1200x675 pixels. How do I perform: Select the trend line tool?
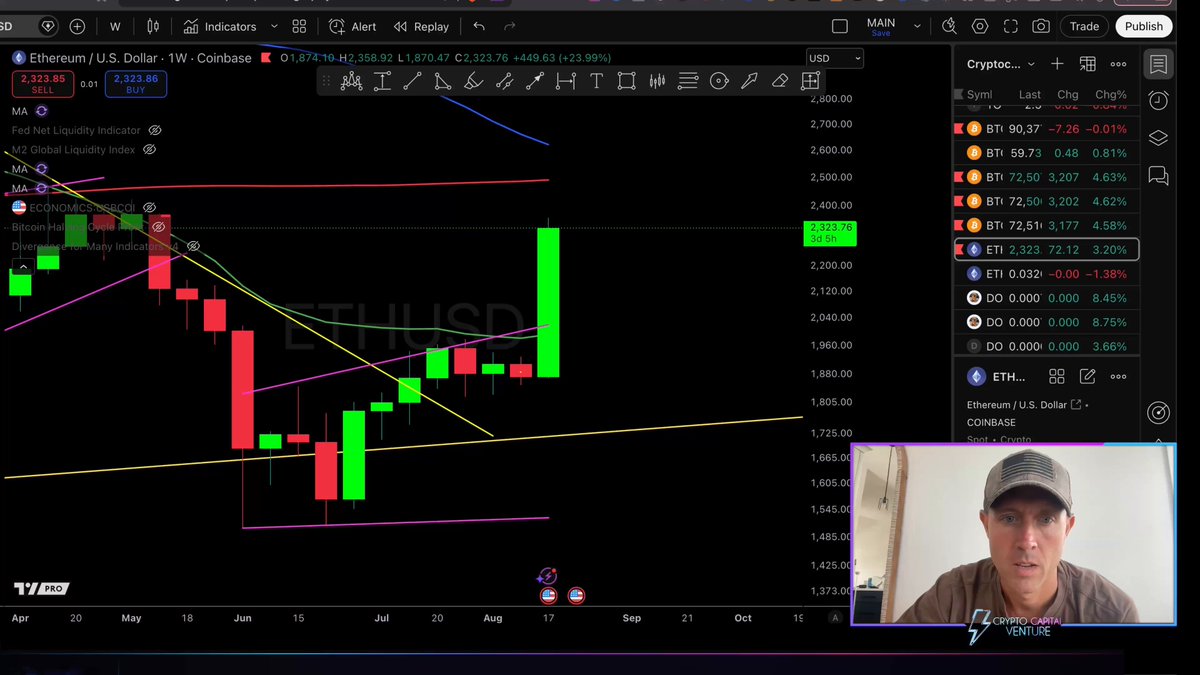click(412, 82)
